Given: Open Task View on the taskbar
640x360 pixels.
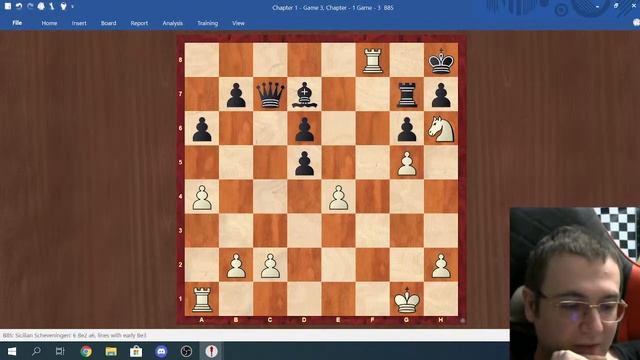Looking at the screenshot, I should (60, 351).
